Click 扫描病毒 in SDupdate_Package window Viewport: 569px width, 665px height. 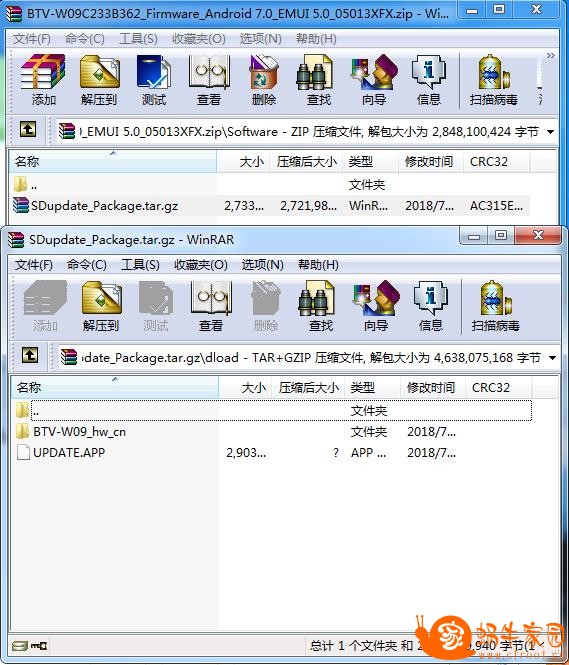[496, 306]
